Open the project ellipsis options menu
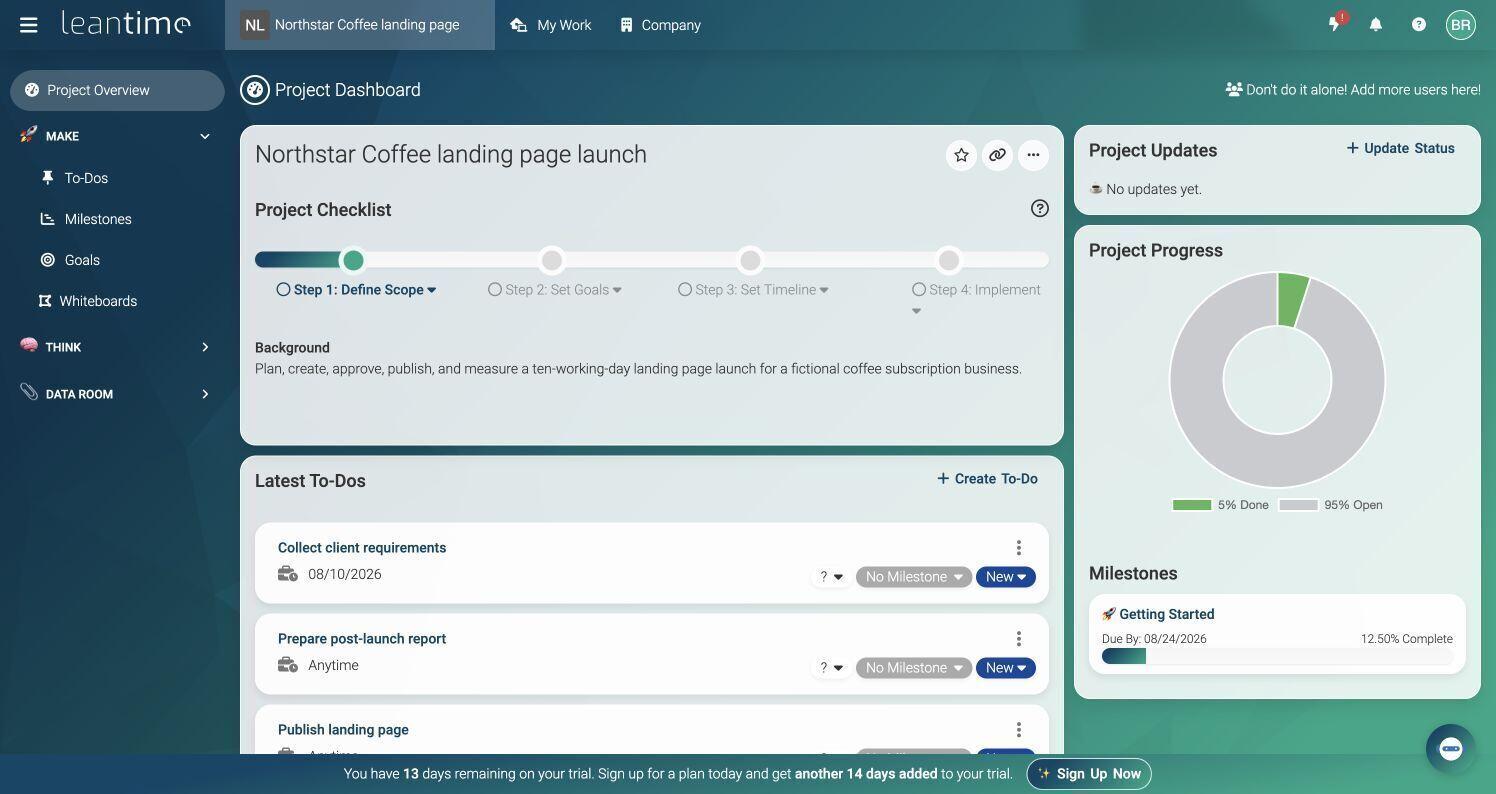The width and height of the screenshot is (1496, 794). pos(1033,154)
